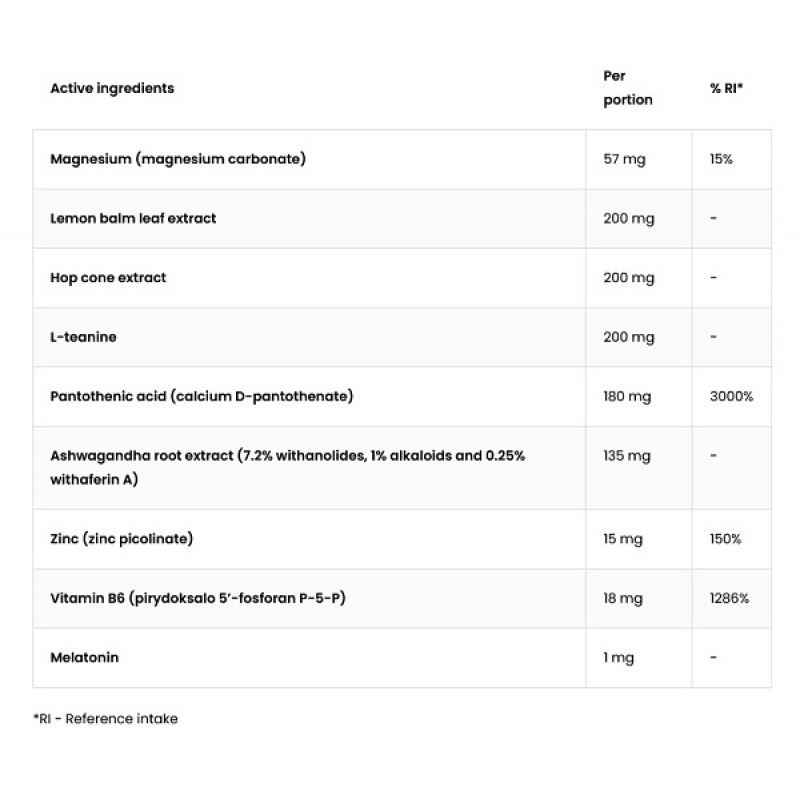Image resolution: width=800 pixels, height=800 pixels.
Task: Select Pantothenic acid (calcium D-pantothenate) text
Action: click(201, 397)
